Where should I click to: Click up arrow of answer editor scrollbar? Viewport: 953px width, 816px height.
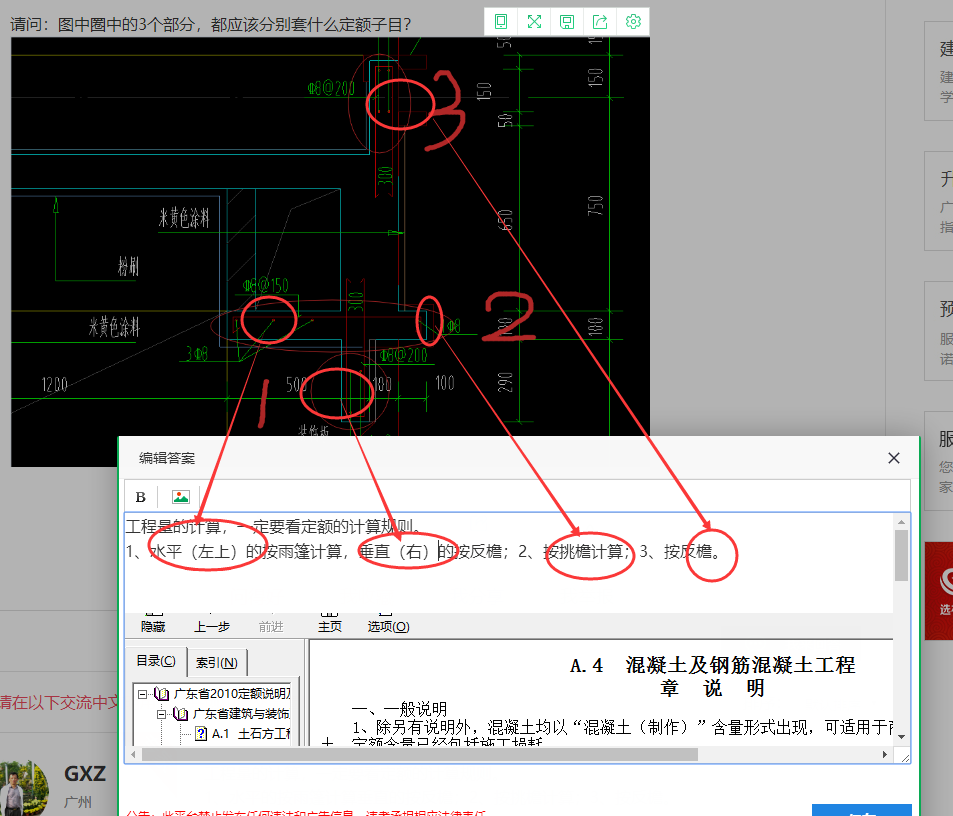(901, 521)
